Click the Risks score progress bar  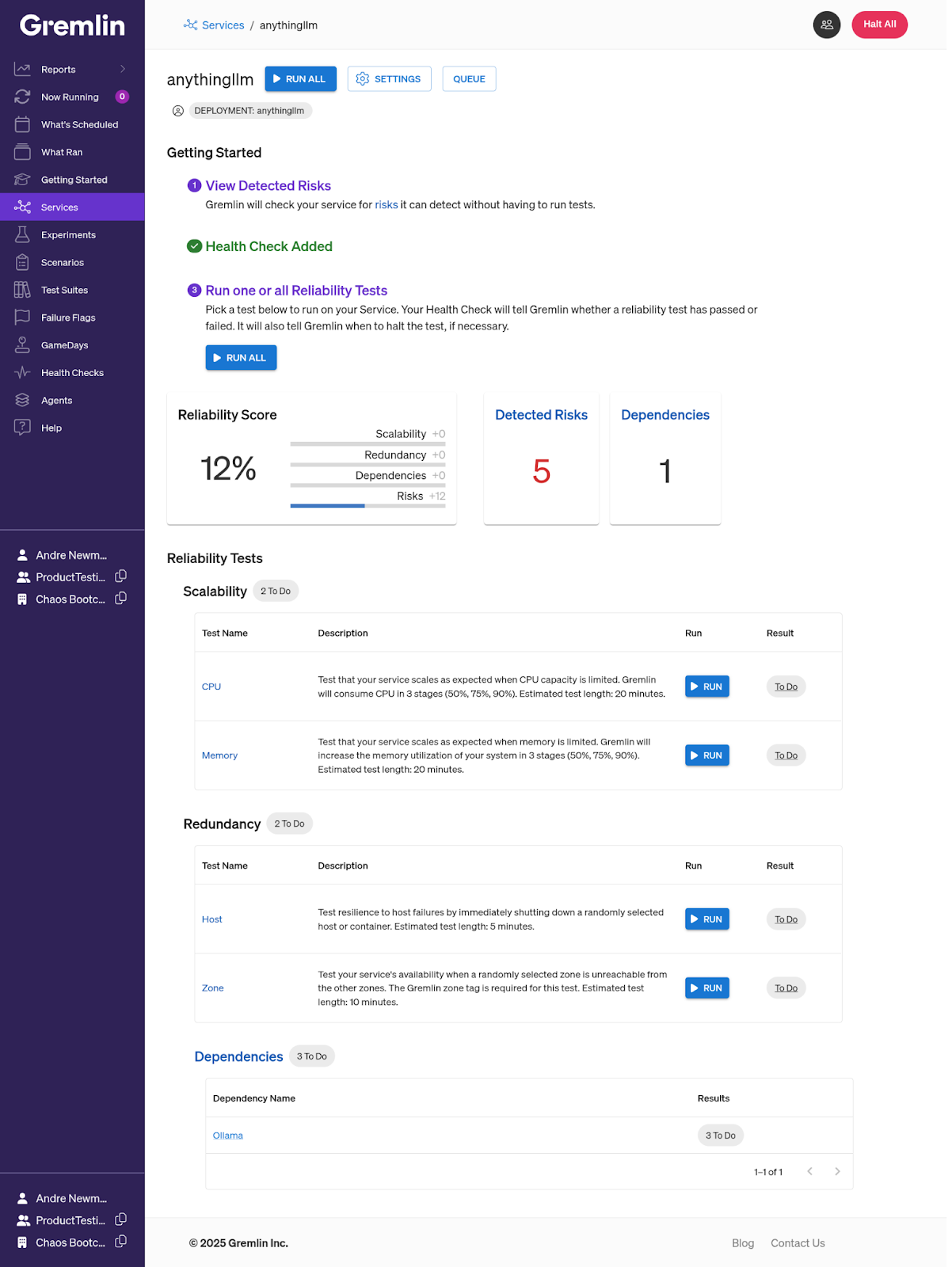pos(367,505)
